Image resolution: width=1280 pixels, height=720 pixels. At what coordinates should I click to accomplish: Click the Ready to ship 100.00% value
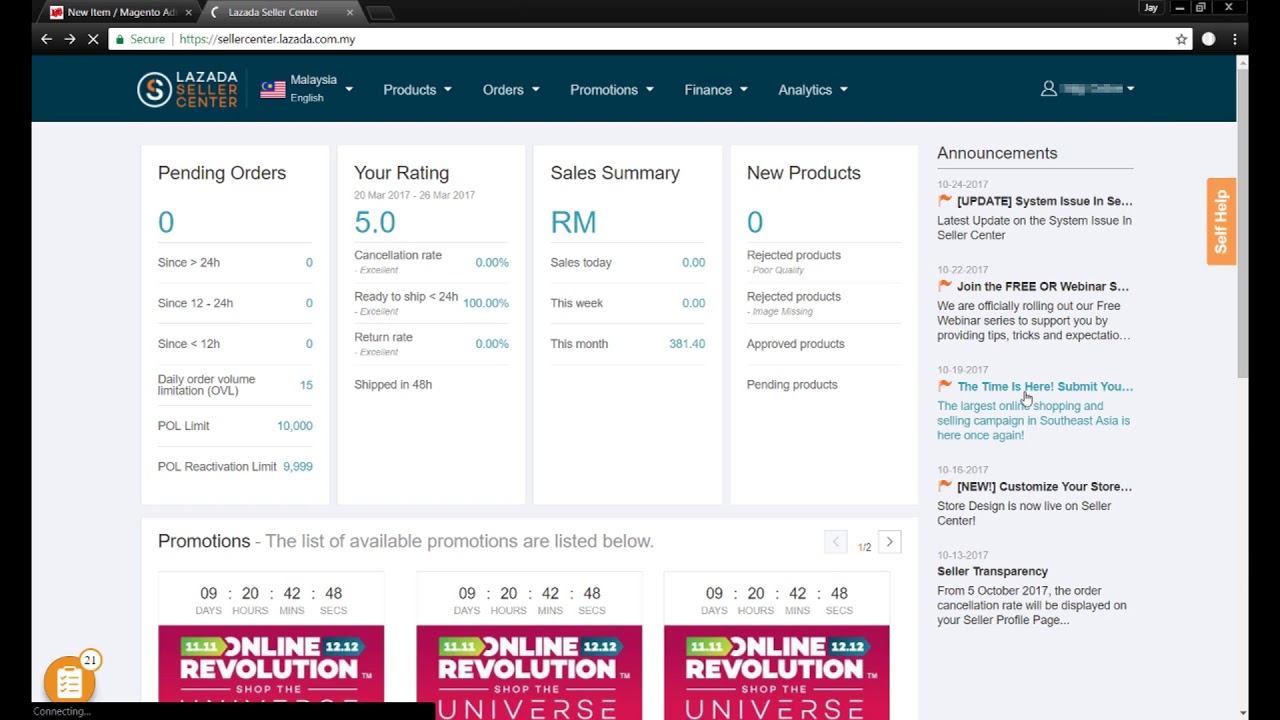pyautogui.click(x=486, y=303)
